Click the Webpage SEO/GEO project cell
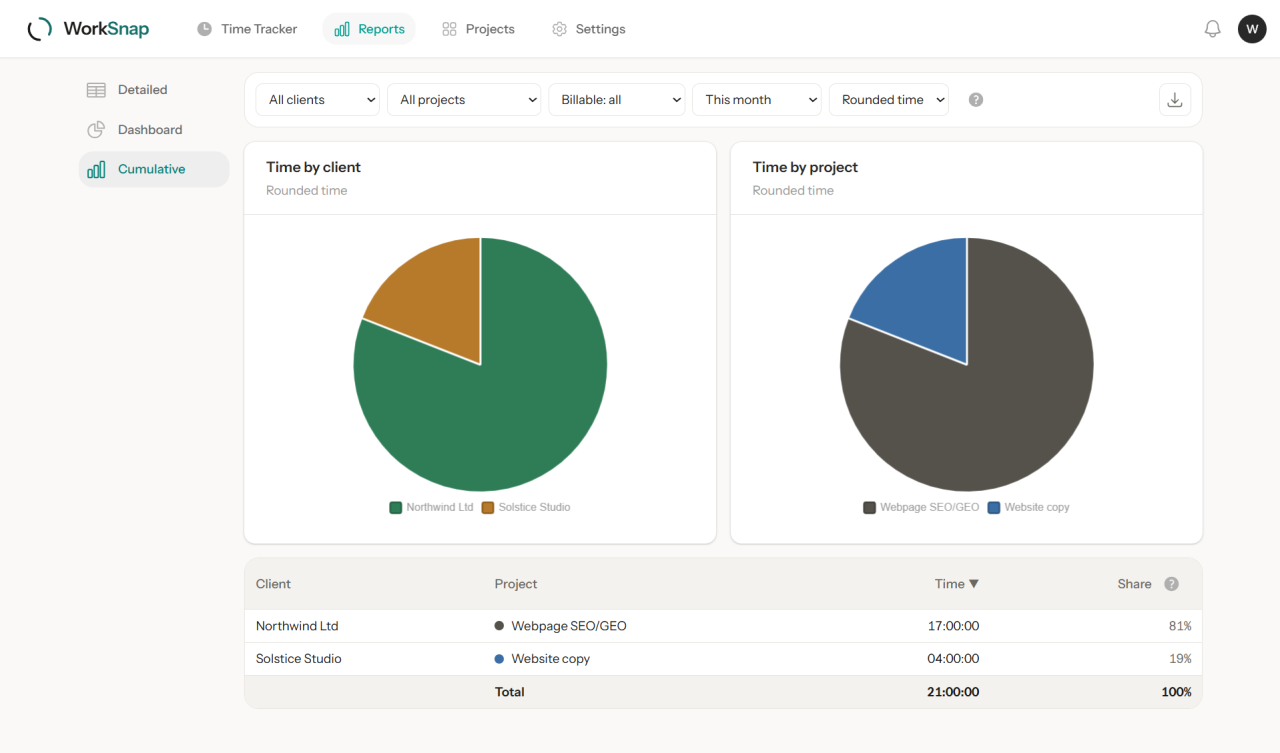1280x753 pixels. (561, 626)
